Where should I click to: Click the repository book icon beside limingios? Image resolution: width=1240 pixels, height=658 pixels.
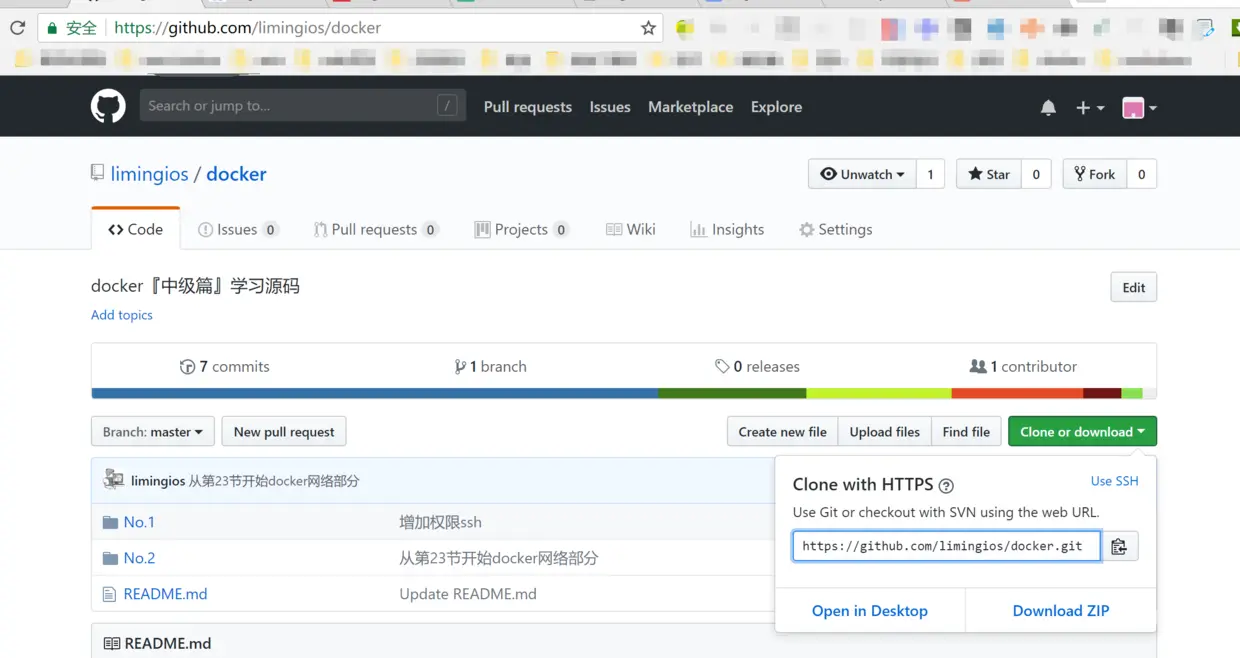97,173
